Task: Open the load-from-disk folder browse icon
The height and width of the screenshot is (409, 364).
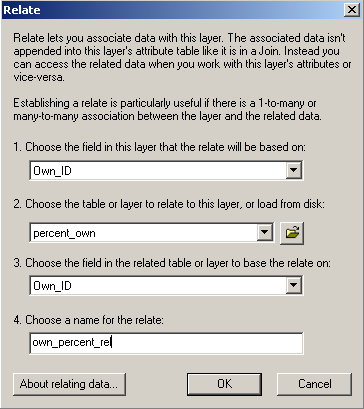Action: pos(292,233)
